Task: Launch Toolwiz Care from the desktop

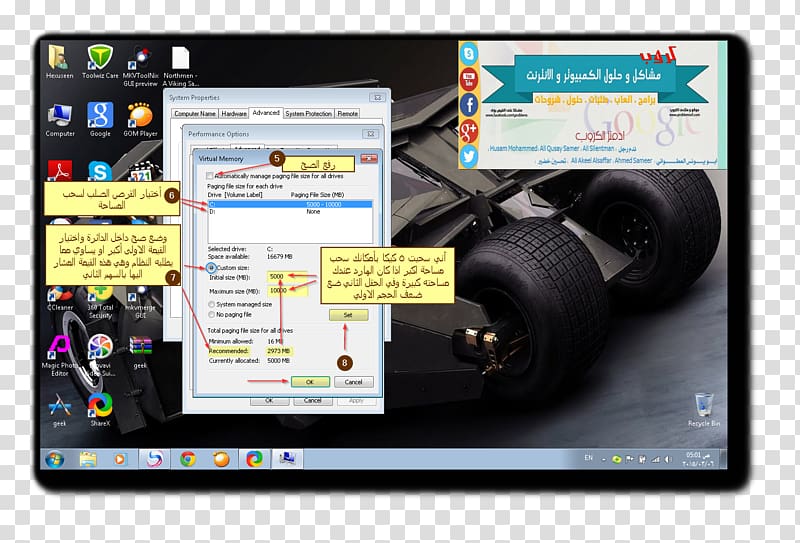Action: pyautogui.click(x=100, y=62)
